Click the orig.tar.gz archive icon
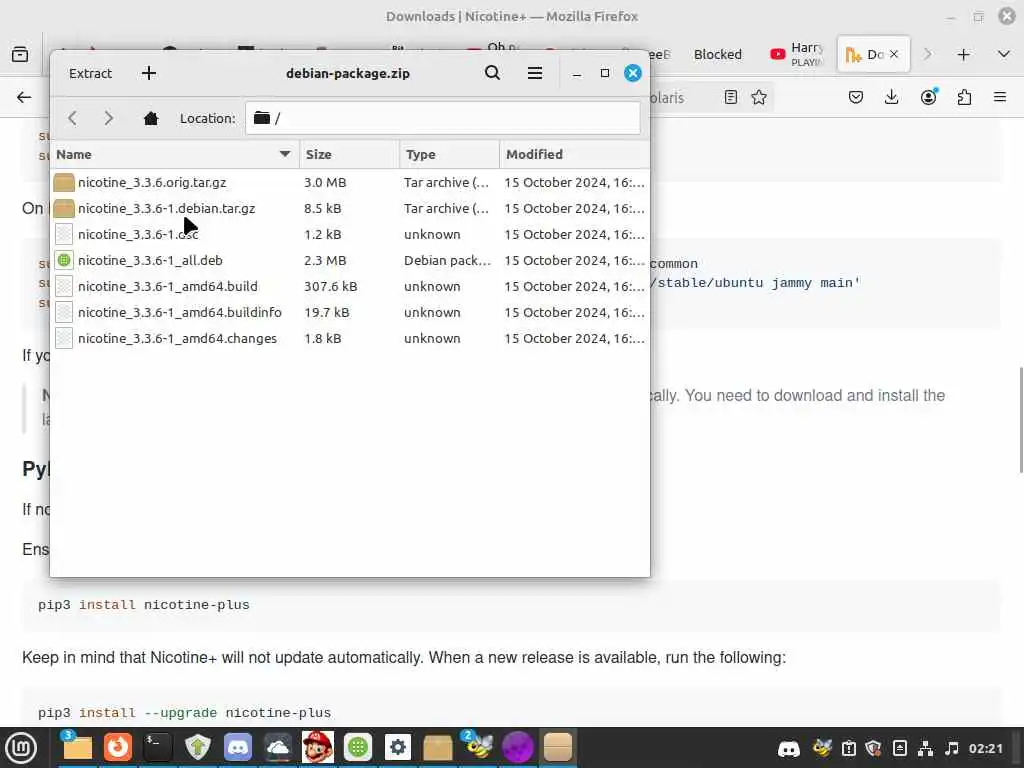The height and width of the screenshot is (768, 1024). 64,182
